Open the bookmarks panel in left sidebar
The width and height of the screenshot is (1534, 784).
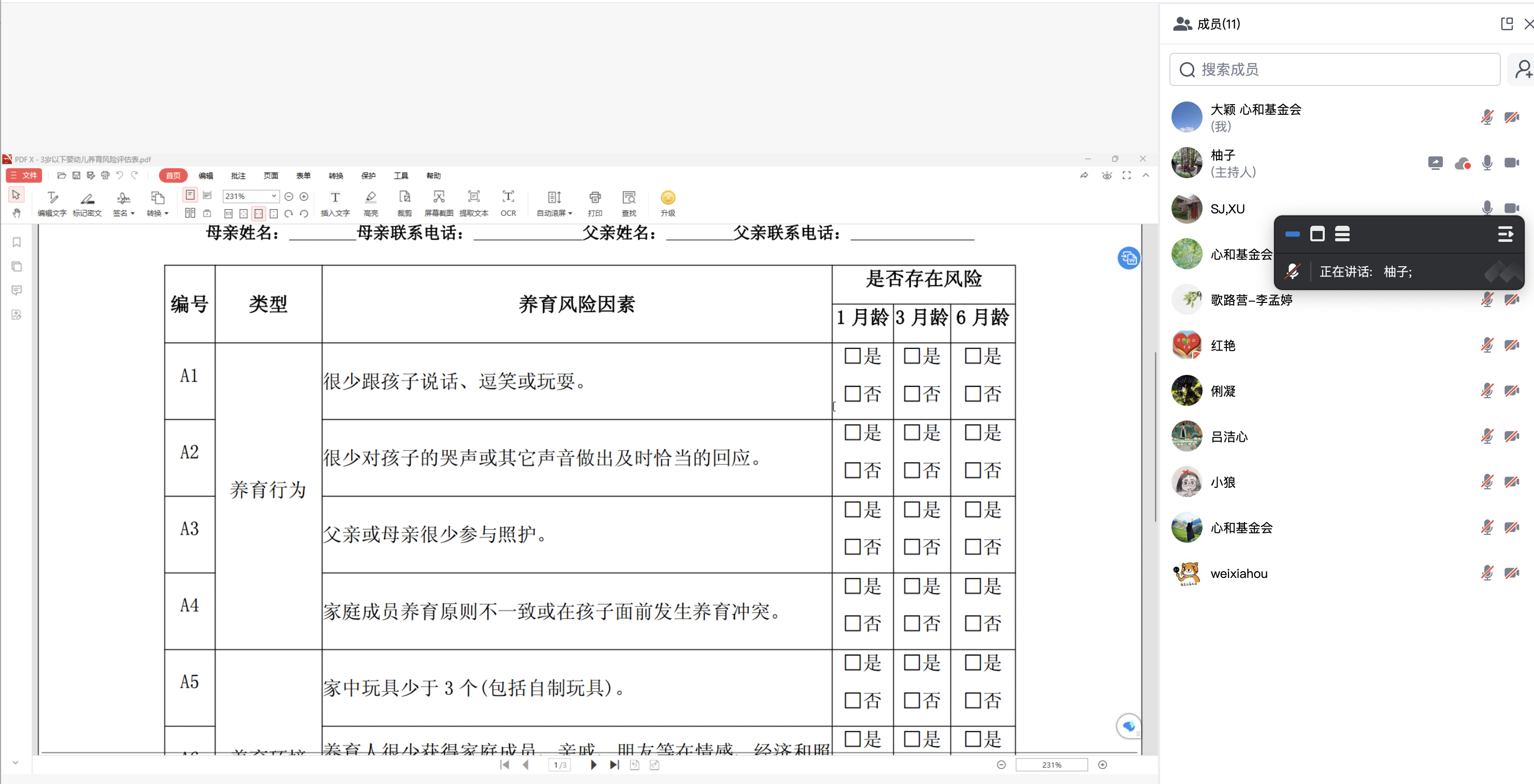pos(17,242)
